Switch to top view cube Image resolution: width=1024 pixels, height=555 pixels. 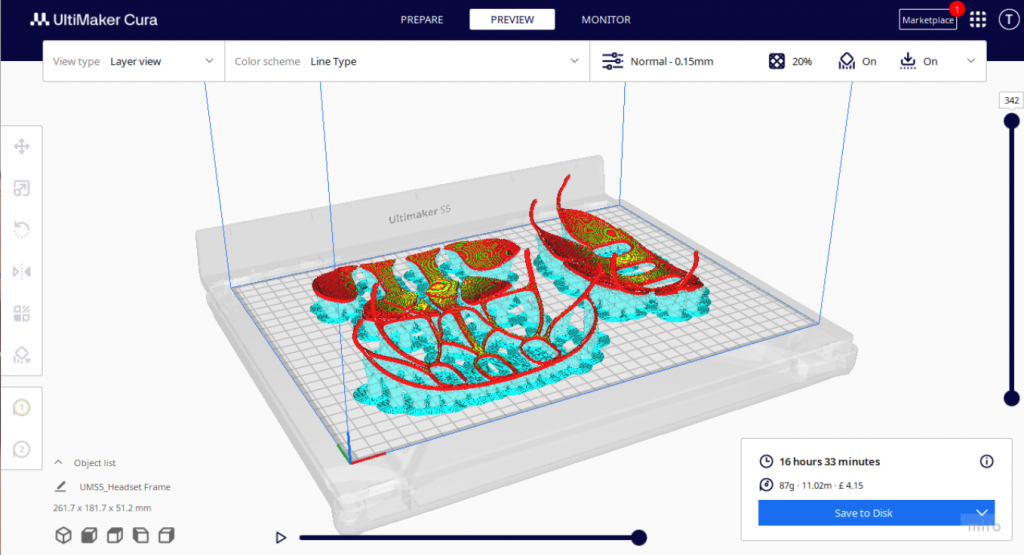(115, 535)
